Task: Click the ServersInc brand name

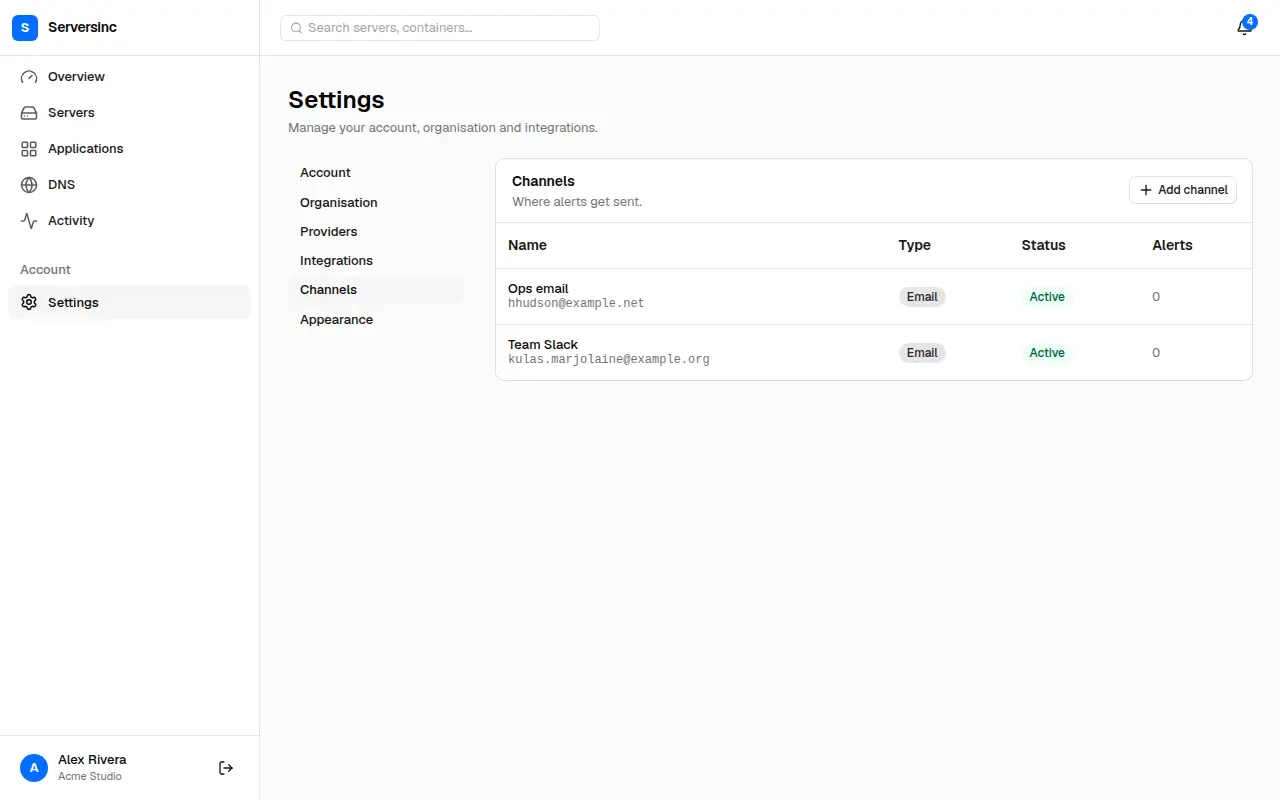Action: (82, 28)
